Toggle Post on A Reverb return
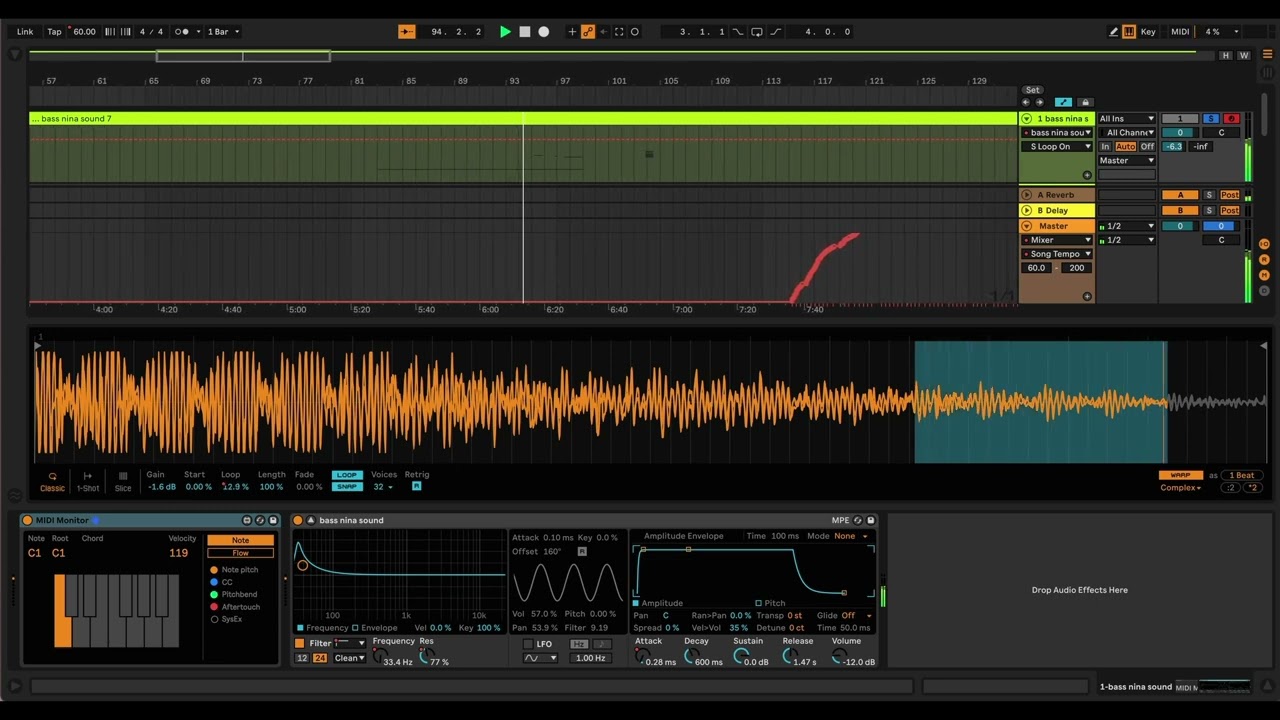Screen dimensions: 1280x720 1230,195
